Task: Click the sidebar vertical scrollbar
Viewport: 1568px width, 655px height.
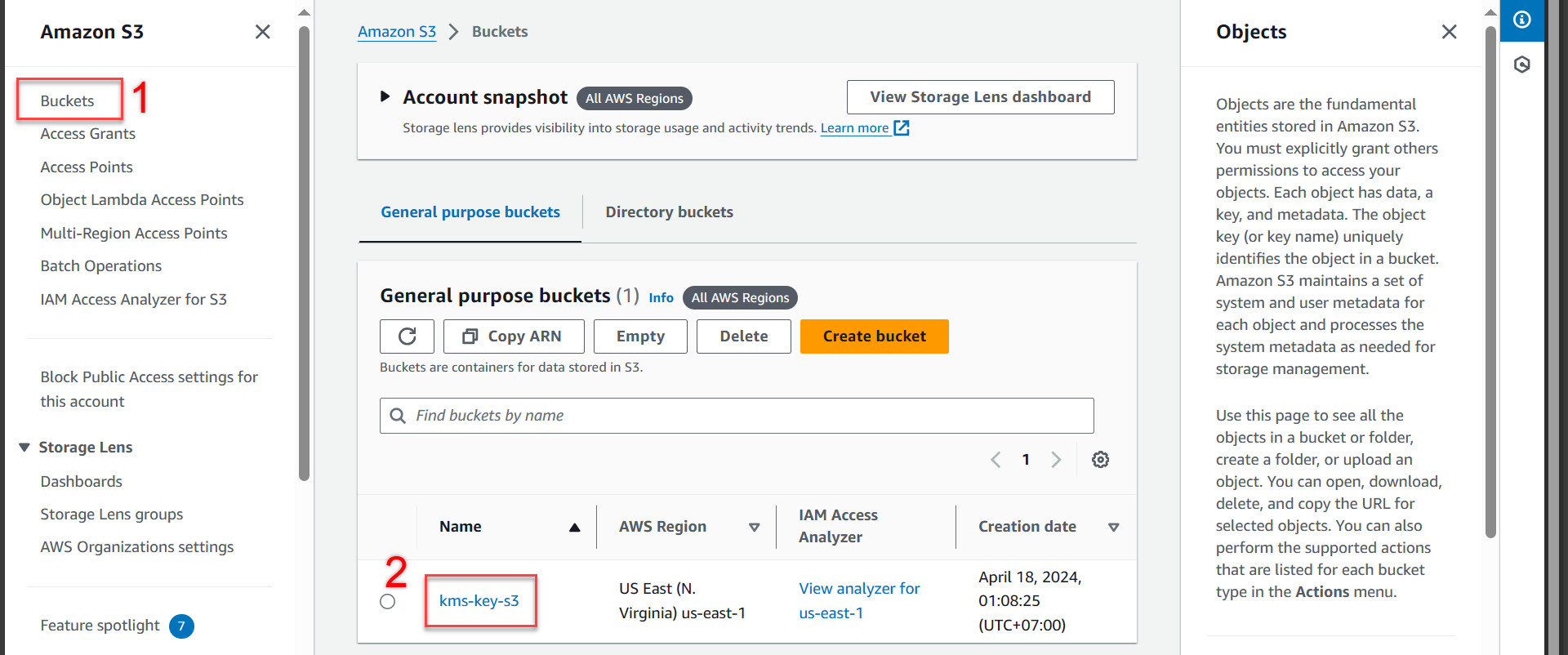Action: 304,253
